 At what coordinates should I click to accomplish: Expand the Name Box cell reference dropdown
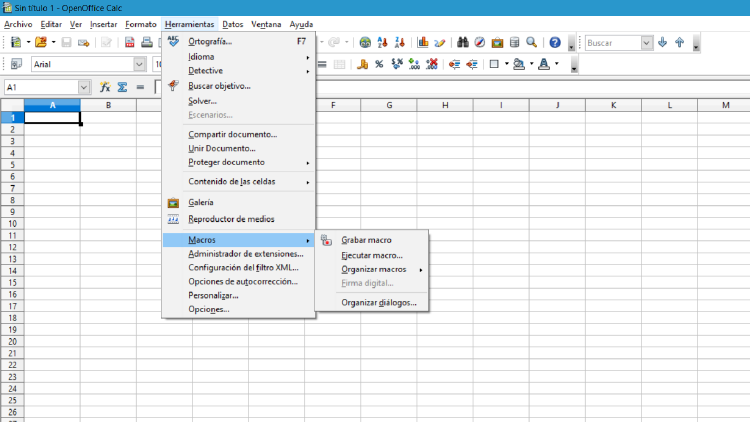click(x=84, y=88)
